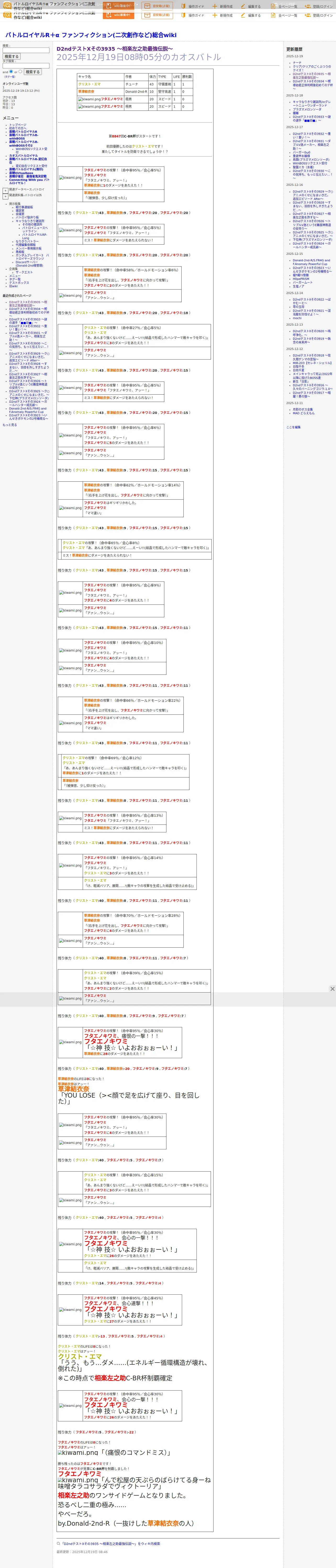This screenshot has width=336, height=1568.
Task: Open メンバー専用掲示板 link
Action: point(29,248)
